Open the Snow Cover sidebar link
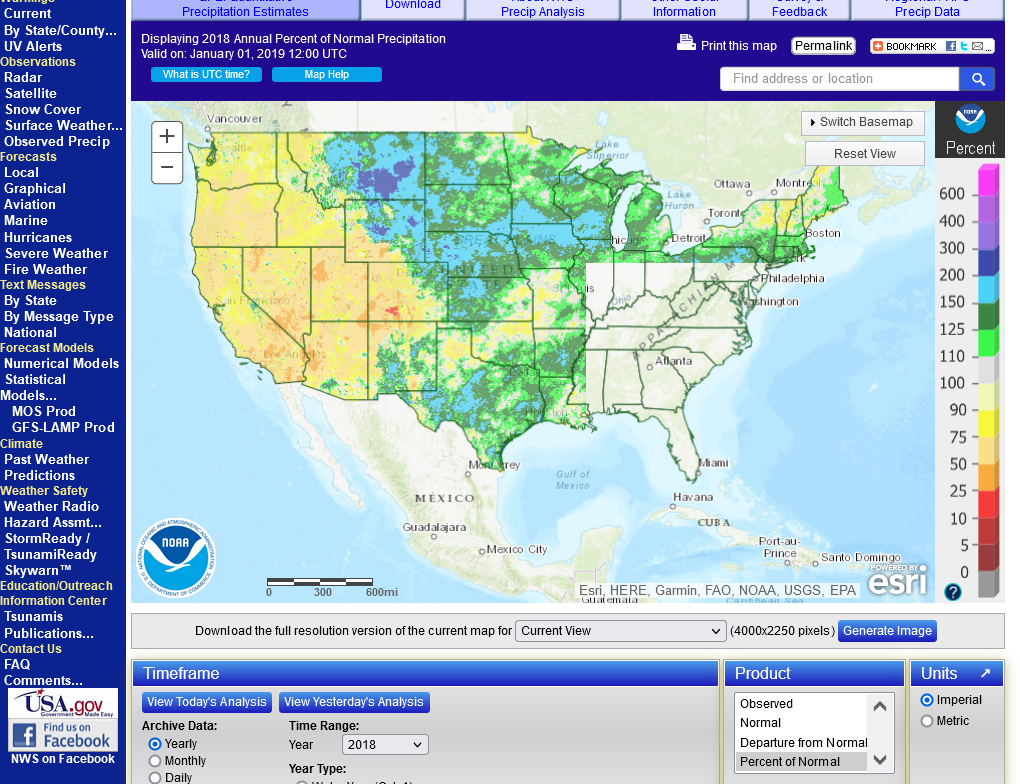1020x784 pixels. (x=43, y=109)
